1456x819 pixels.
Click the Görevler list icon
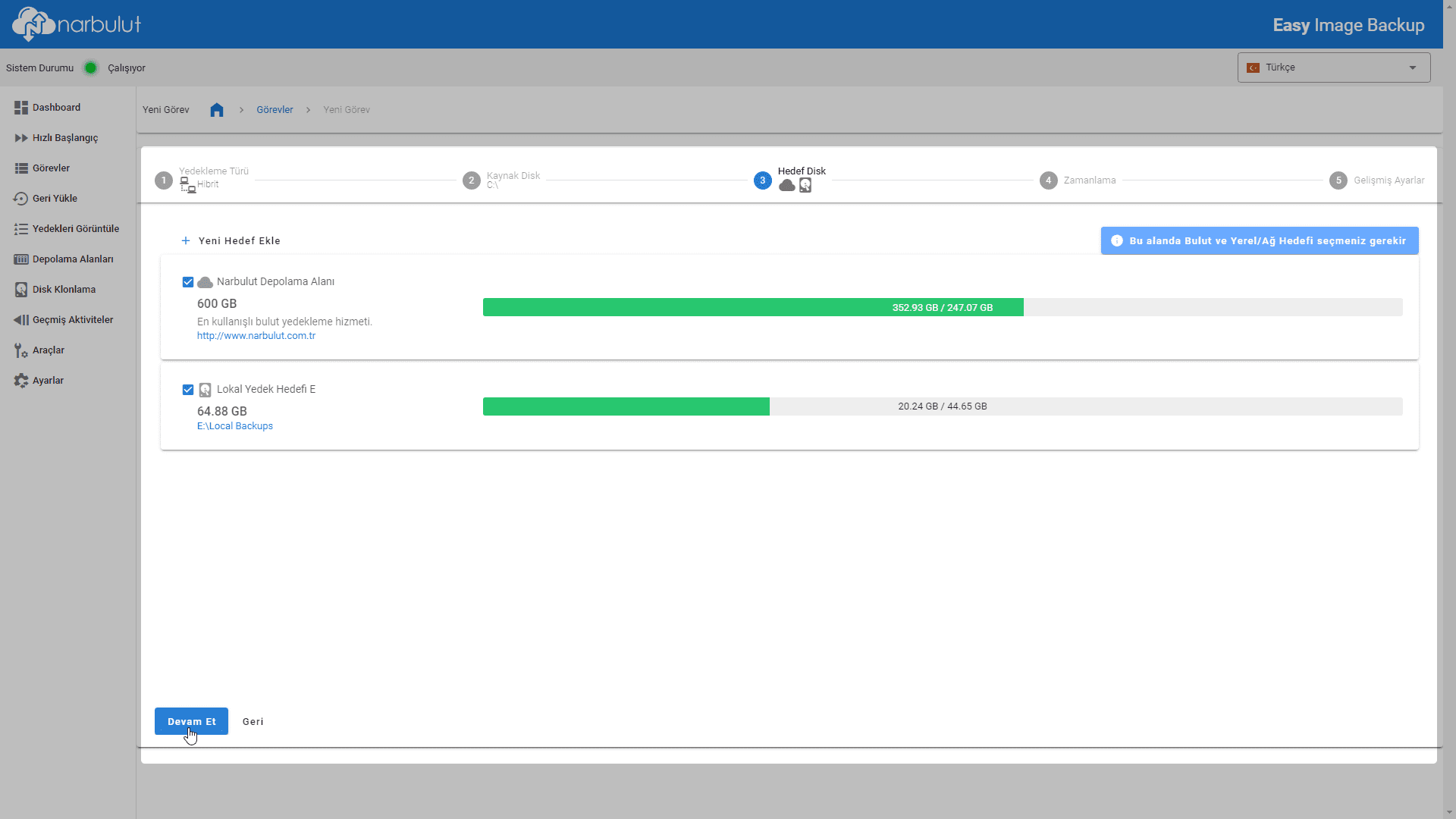[x=21, y=168]
